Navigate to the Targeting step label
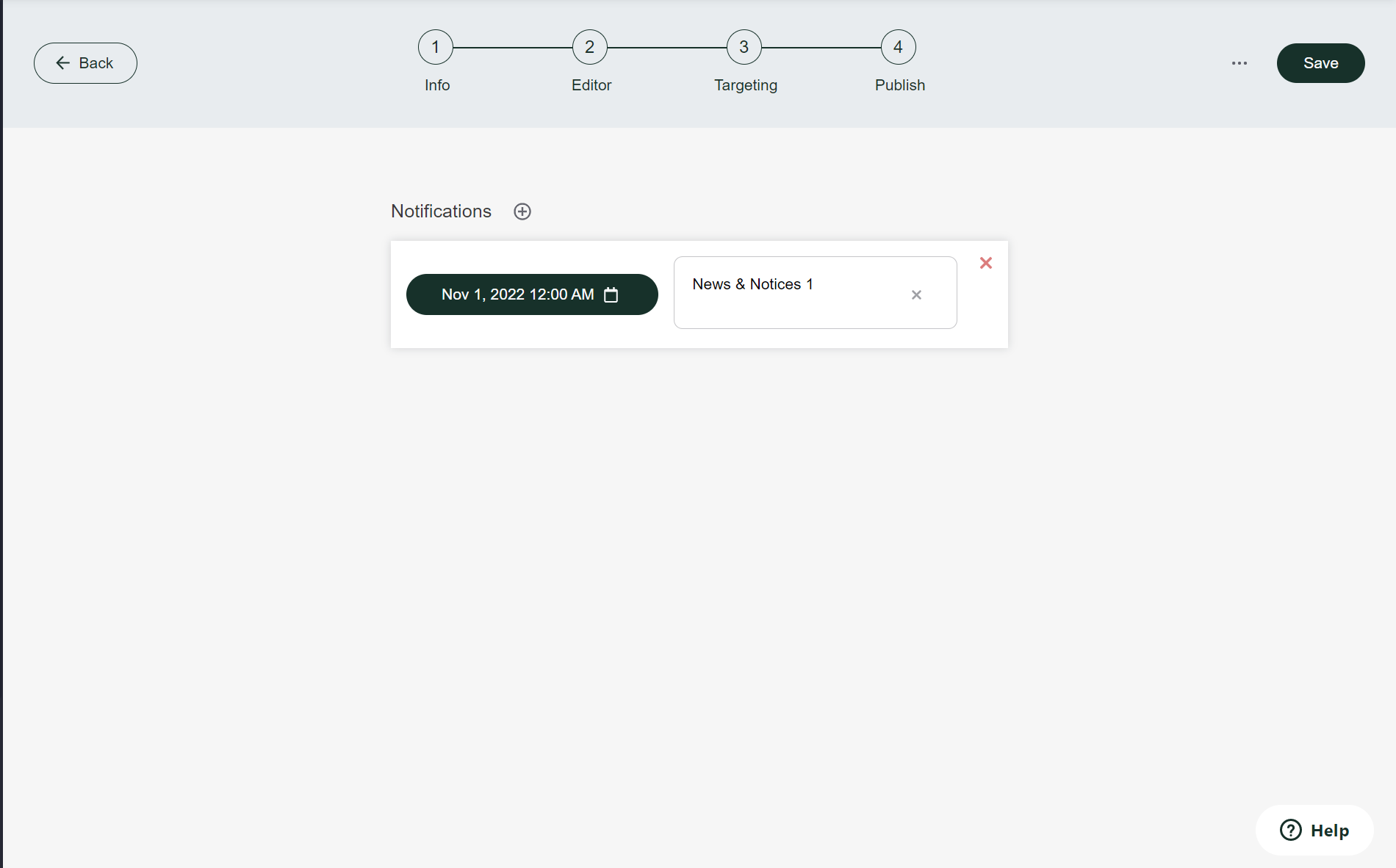 click(746, 85)
